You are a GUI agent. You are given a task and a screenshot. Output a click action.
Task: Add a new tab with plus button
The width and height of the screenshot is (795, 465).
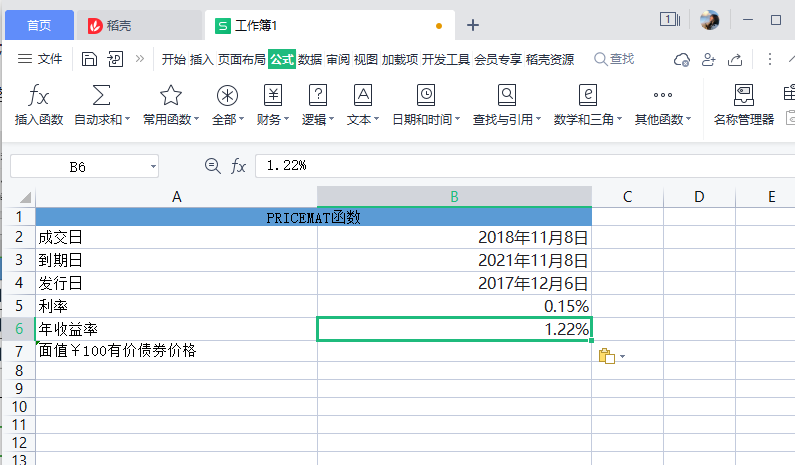(x=473, y=25)
